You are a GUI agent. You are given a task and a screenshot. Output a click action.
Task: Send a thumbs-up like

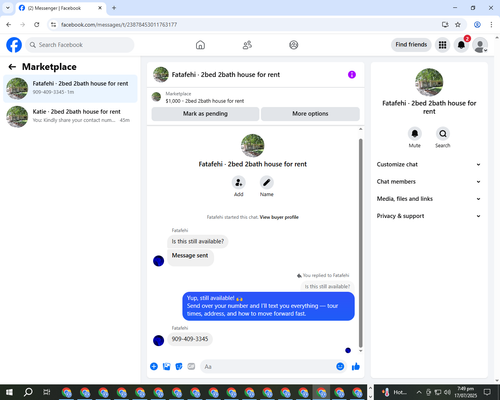pyautogui.click(x=356, y=367)
